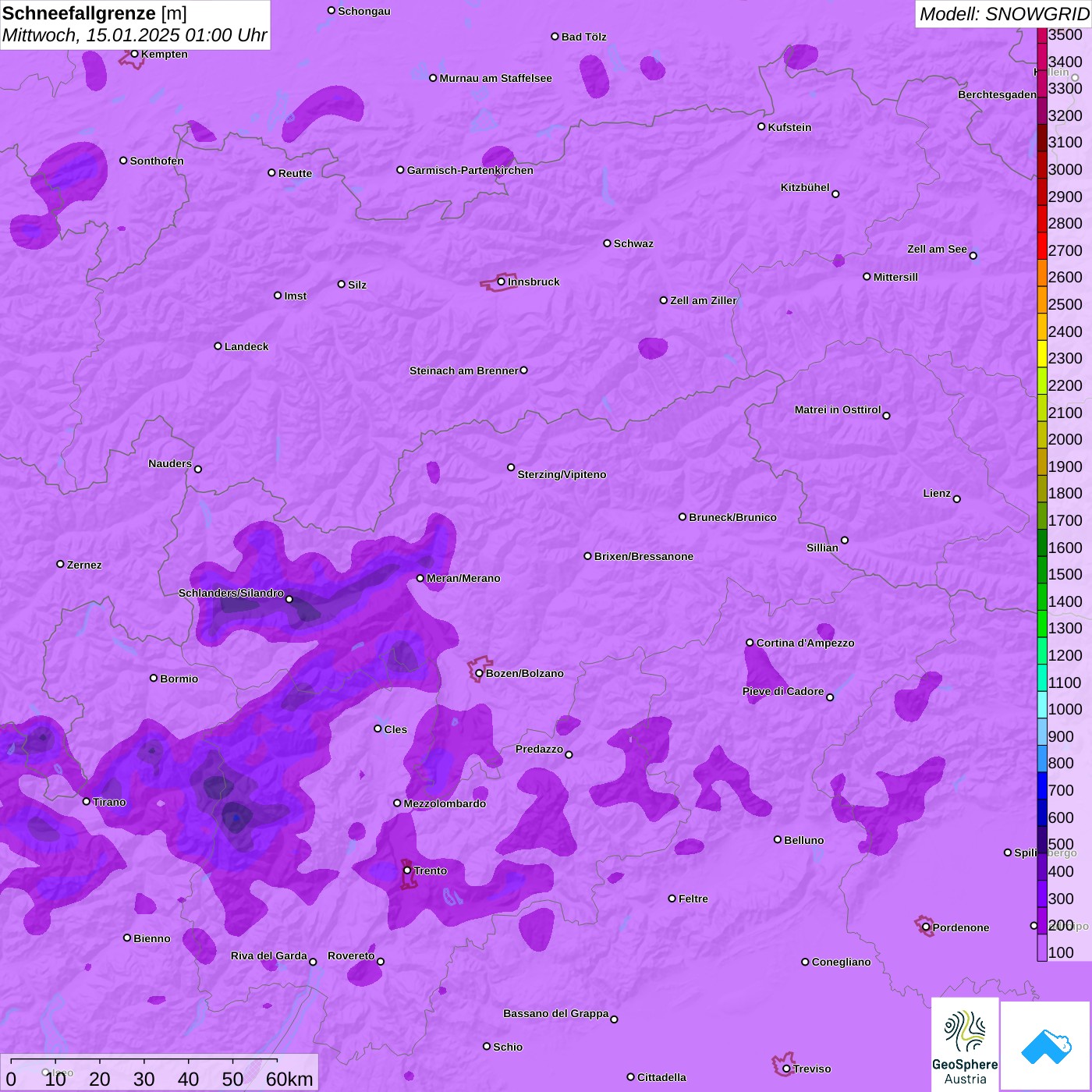Select the Bormio marker dot

154,678
